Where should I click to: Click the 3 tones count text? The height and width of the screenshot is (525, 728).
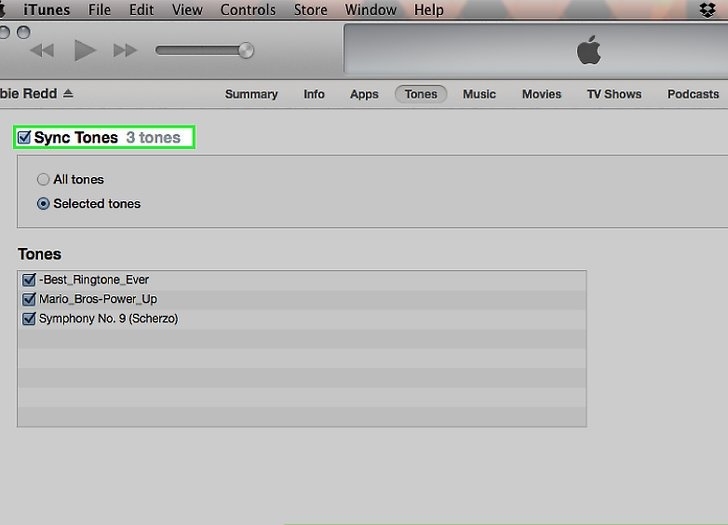(x=153, y=137)
